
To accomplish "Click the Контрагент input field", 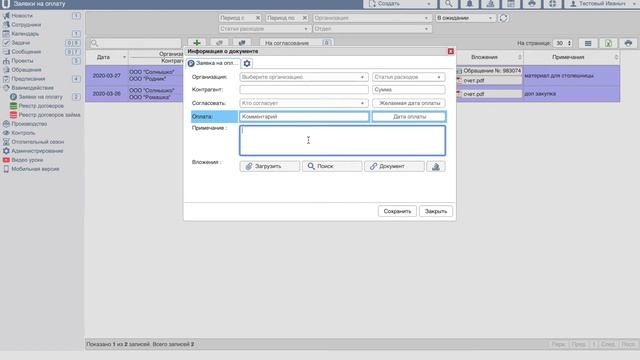I will (x=304, y=89).
